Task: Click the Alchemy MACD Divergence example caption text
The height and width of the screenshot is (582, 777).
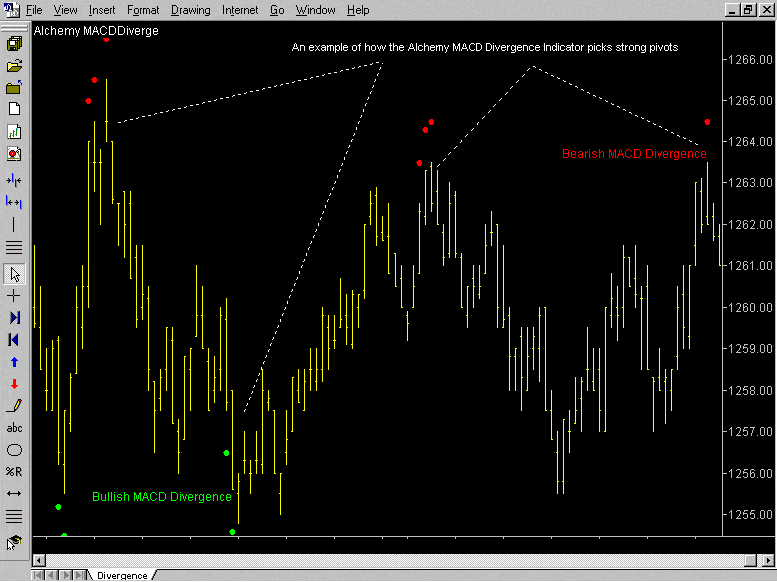Action: [x=485, y=48]
